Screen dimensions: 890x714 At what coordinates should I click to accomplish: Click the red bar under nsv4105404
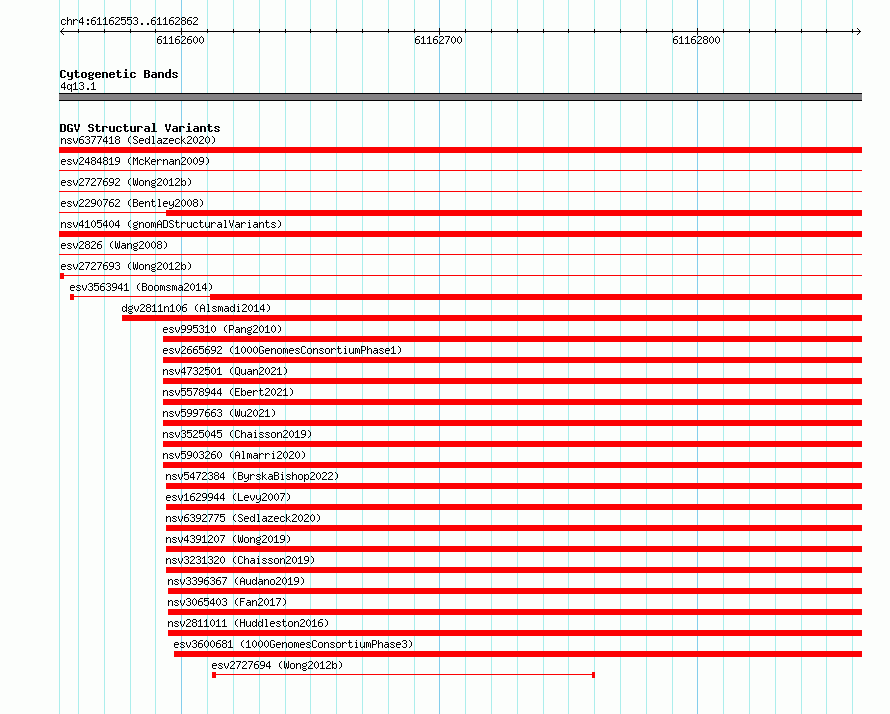460,234
